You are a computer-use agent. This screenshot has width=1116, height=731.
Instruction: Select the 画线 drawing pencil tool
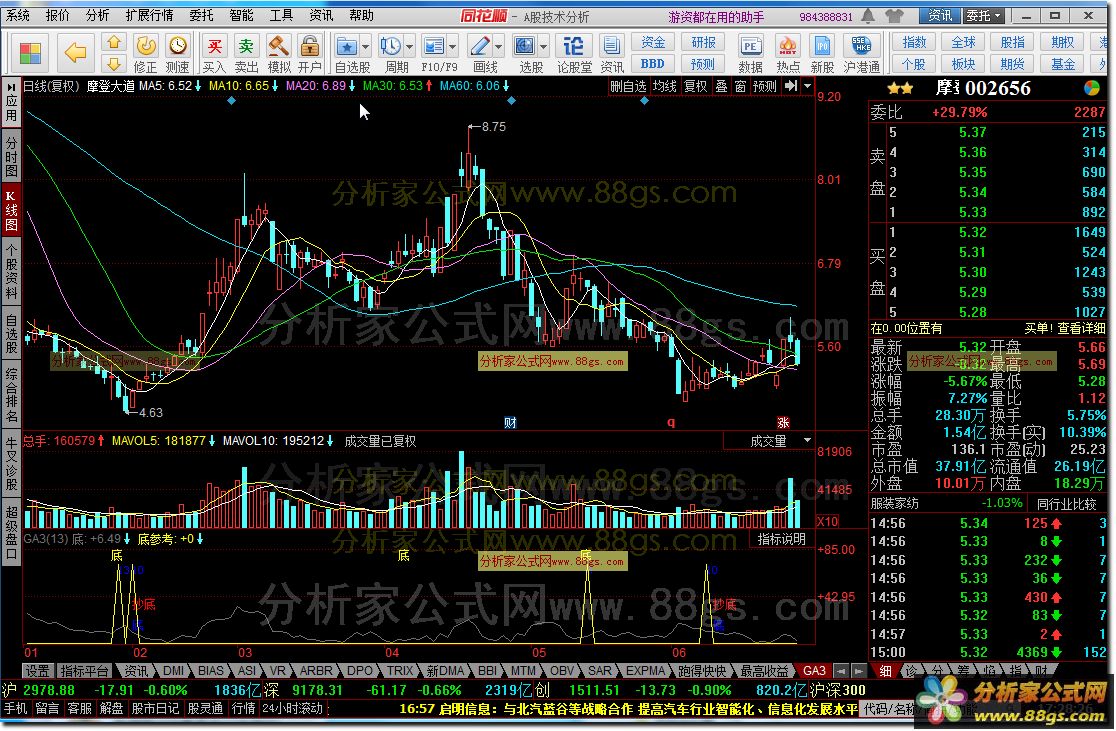[x=480, y=47]
